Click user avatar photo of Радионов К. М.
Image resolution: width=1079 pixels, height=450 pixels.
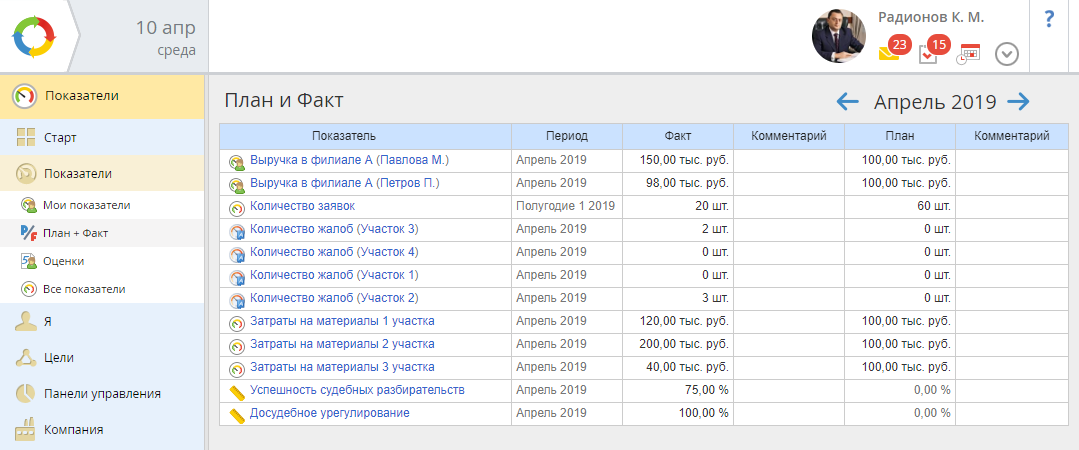pyautogui.click(x=838, y=37)
